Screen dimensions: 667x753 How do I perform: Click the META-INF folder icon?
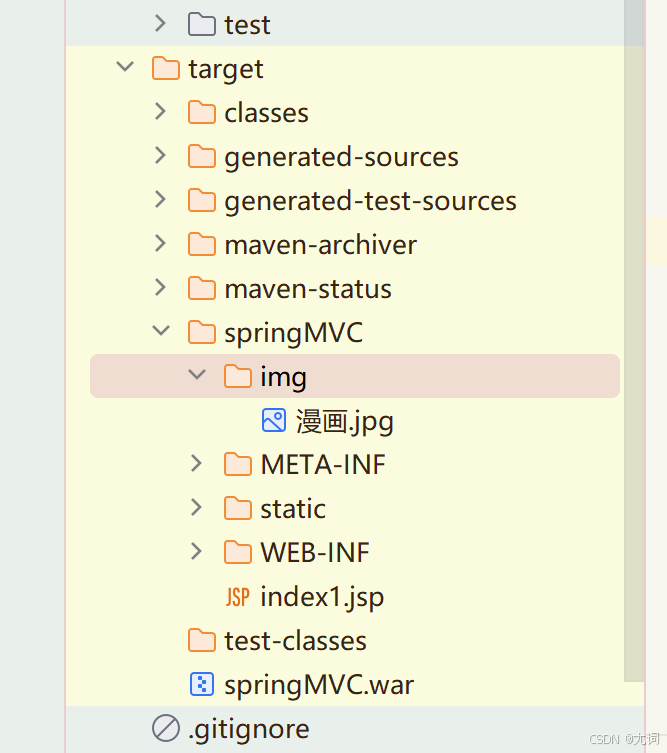(x=238, y=464)
